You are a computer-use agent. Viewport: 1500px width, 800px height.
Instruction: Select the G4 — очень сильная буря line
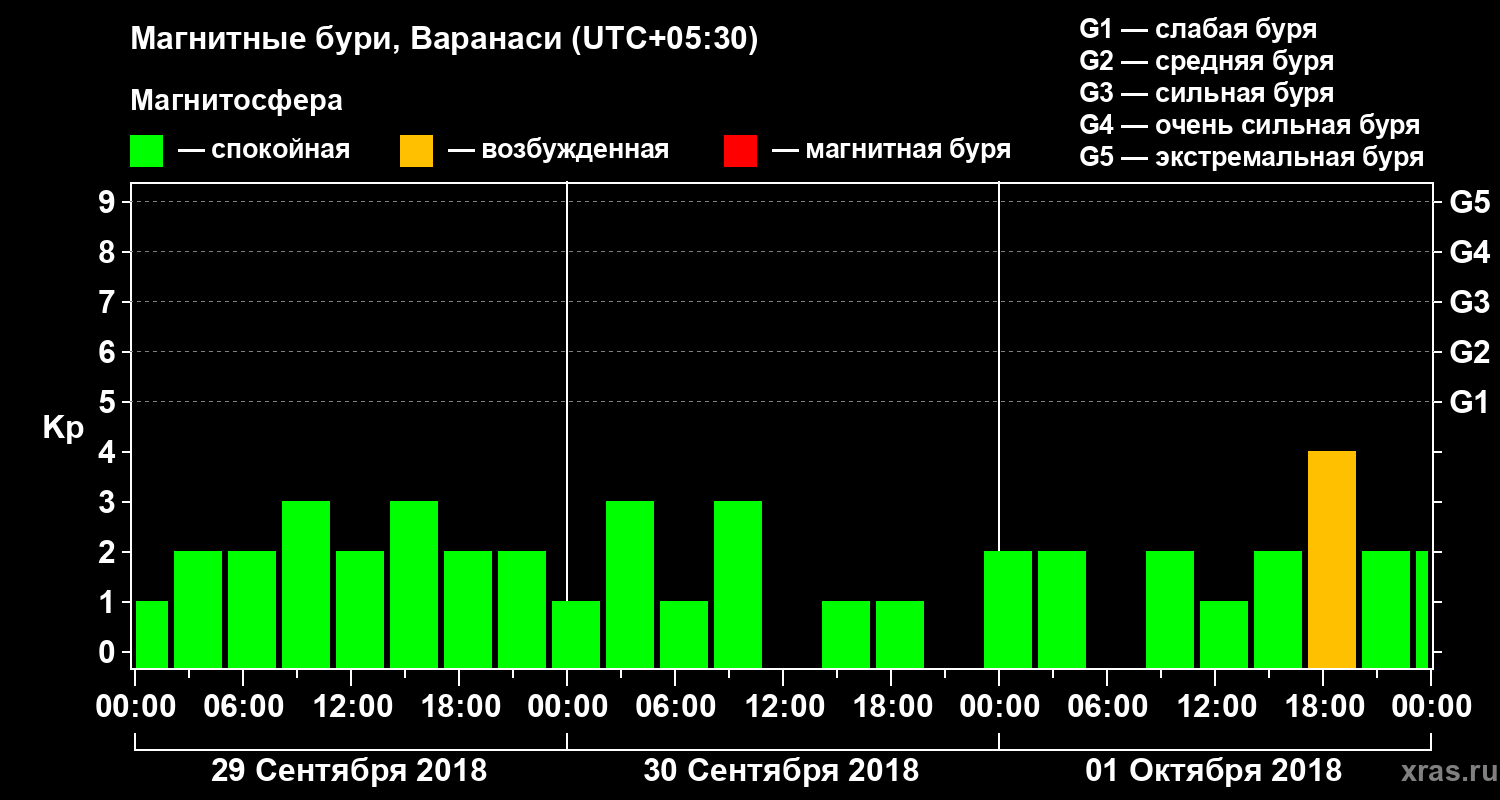point(1250,125)
